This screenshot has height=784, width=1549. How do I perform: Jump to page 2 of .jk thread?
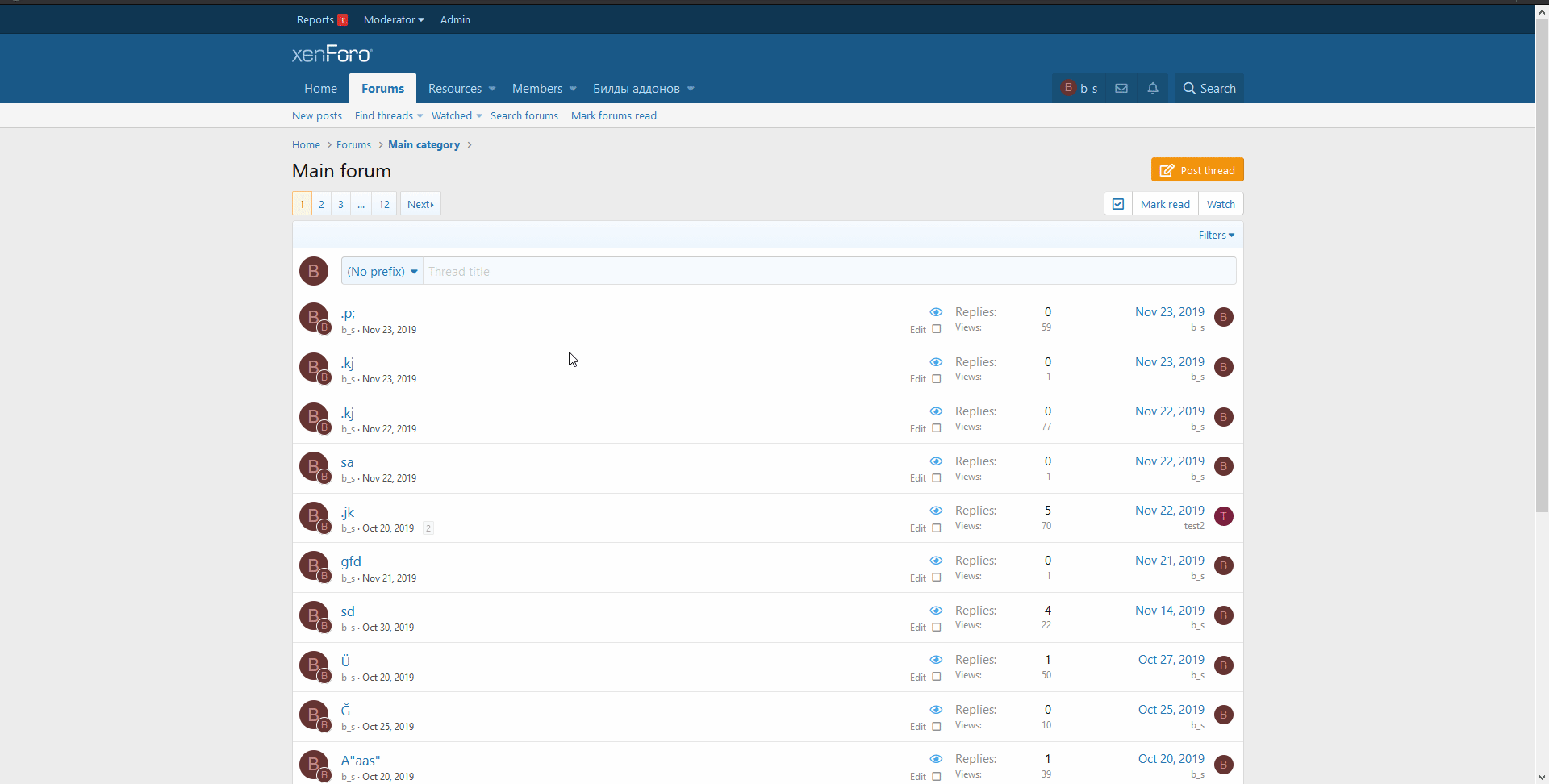[428, 528]
